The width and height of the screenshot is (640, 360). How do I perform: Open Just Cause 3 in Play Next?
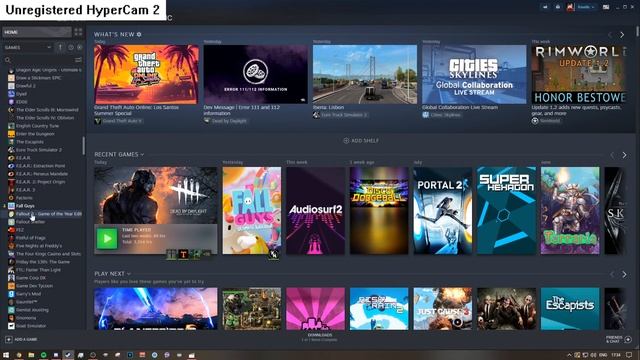click(443, 309)
